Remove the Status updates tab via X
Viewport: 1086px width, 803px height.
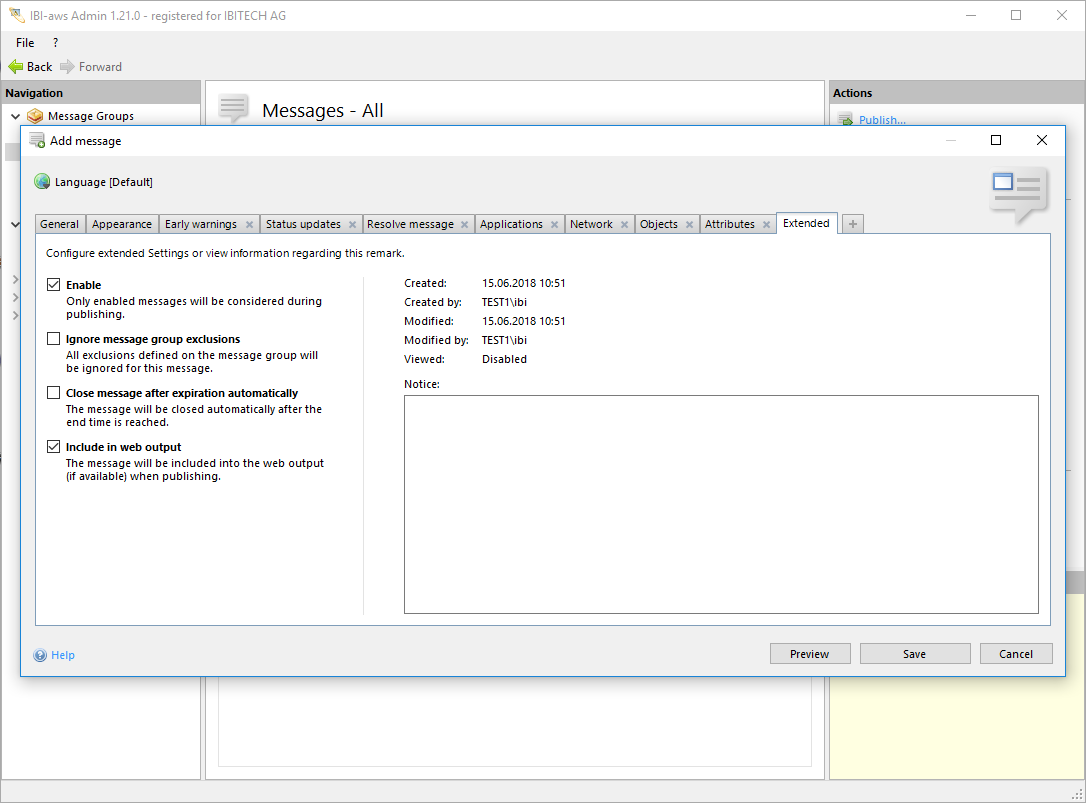pyautogui.click(x=352, y=225)
